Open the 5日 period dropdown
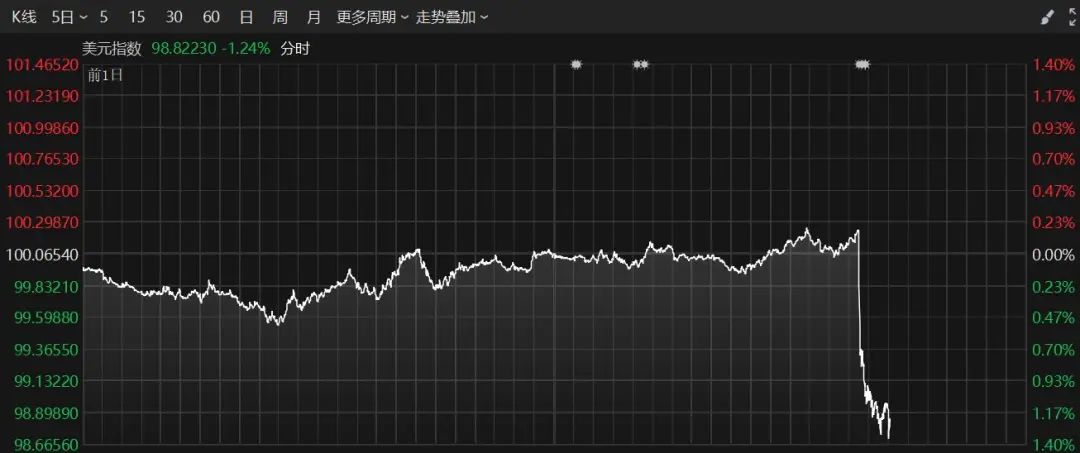 (69, 17)
